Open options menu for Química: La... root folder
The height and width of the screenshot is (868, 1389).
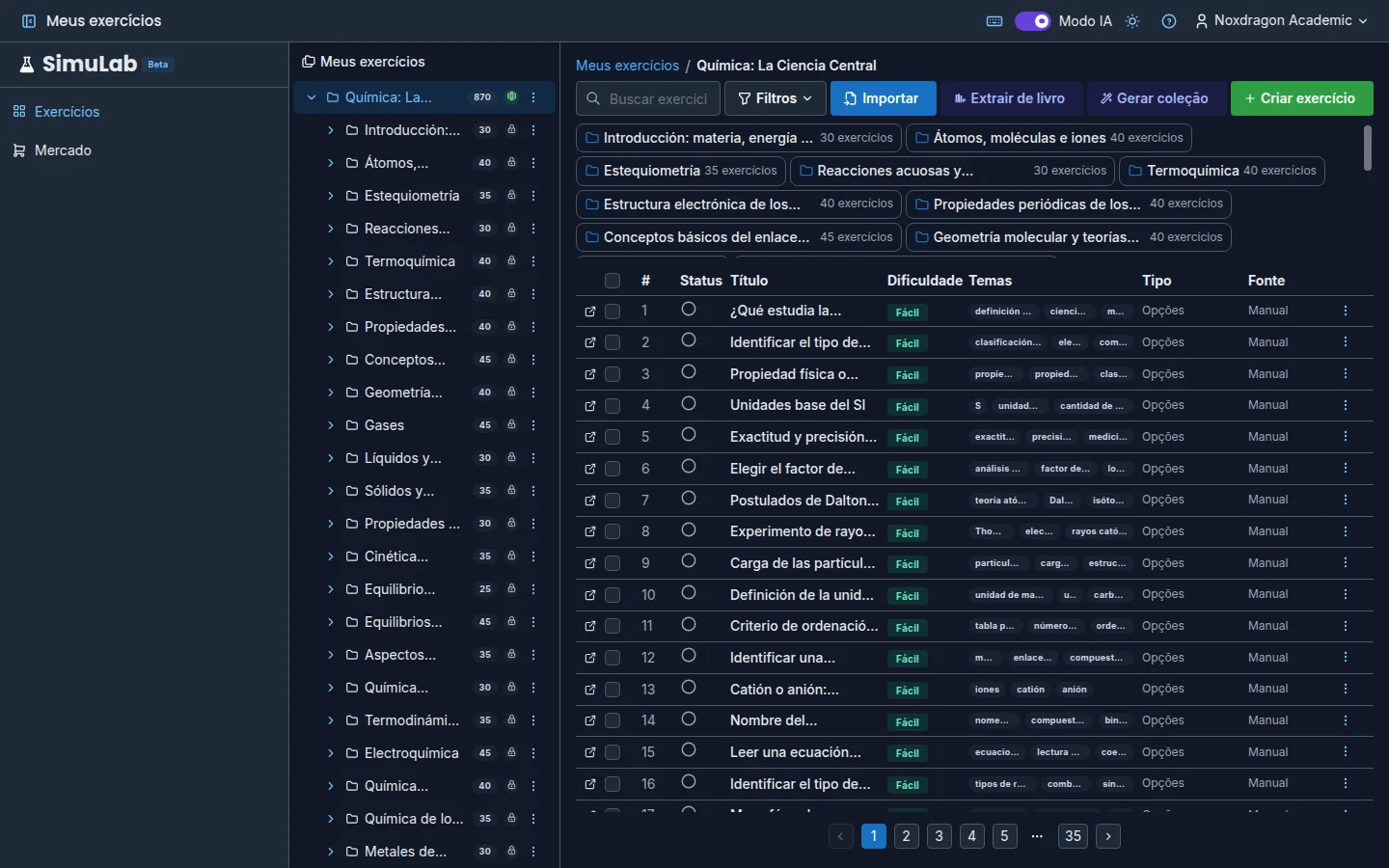point(533,97)
